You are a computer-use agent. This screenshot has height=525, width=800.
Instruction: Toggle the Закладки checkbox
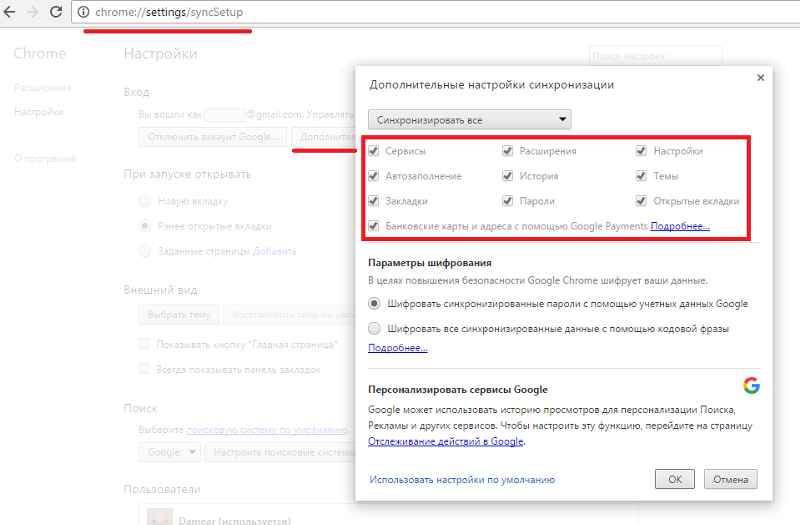(x=374, y=201)
